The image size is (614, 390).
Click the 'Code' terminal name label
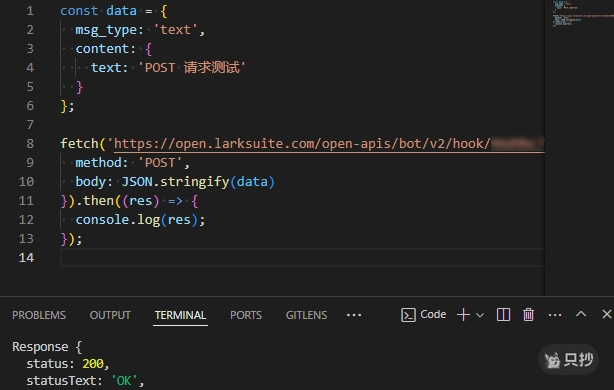[433, 314]
